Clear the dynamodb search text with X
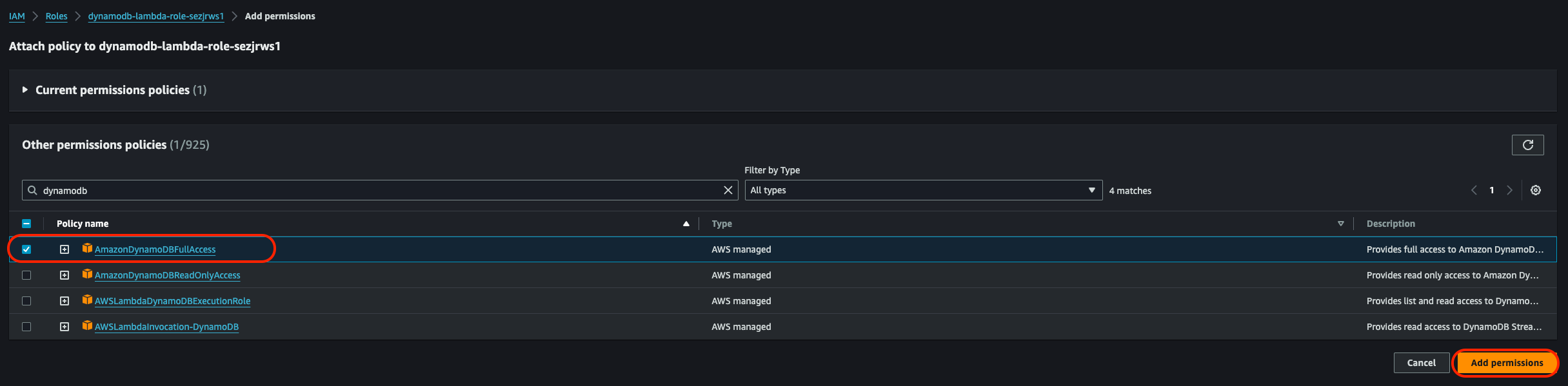Image resolution: width=1568 pixels, height=386 pixels. tap(728, 190)
